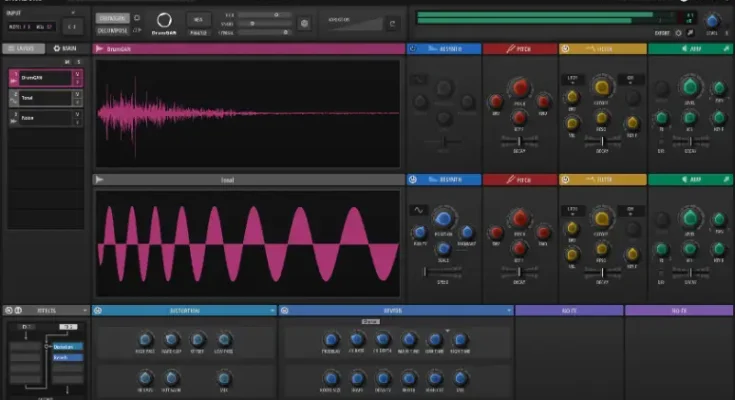The image size is (735, 400).
Task: Toggle power on the Distortion effect
Action: [x=99, y=310]
